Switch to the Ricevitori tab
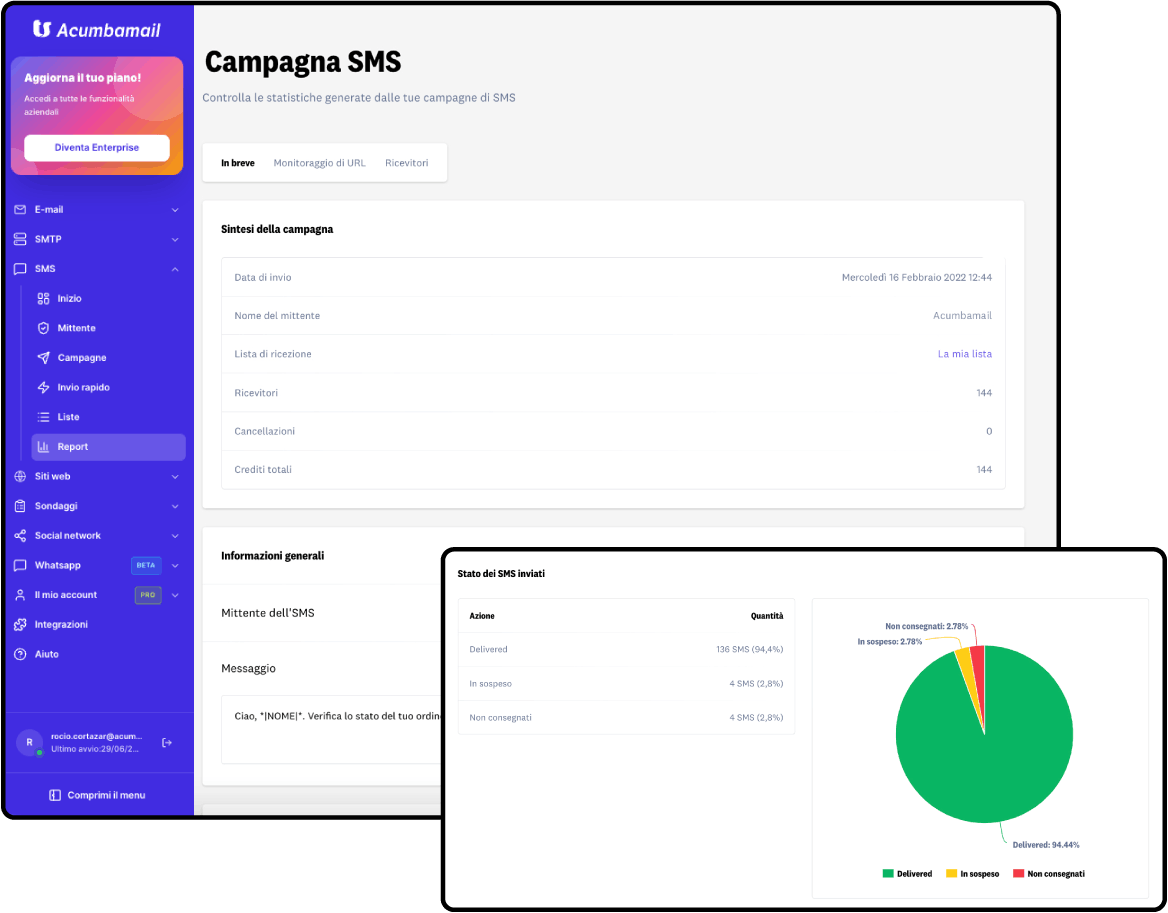This screenshot has height=913, width=1168. [407, 163]
